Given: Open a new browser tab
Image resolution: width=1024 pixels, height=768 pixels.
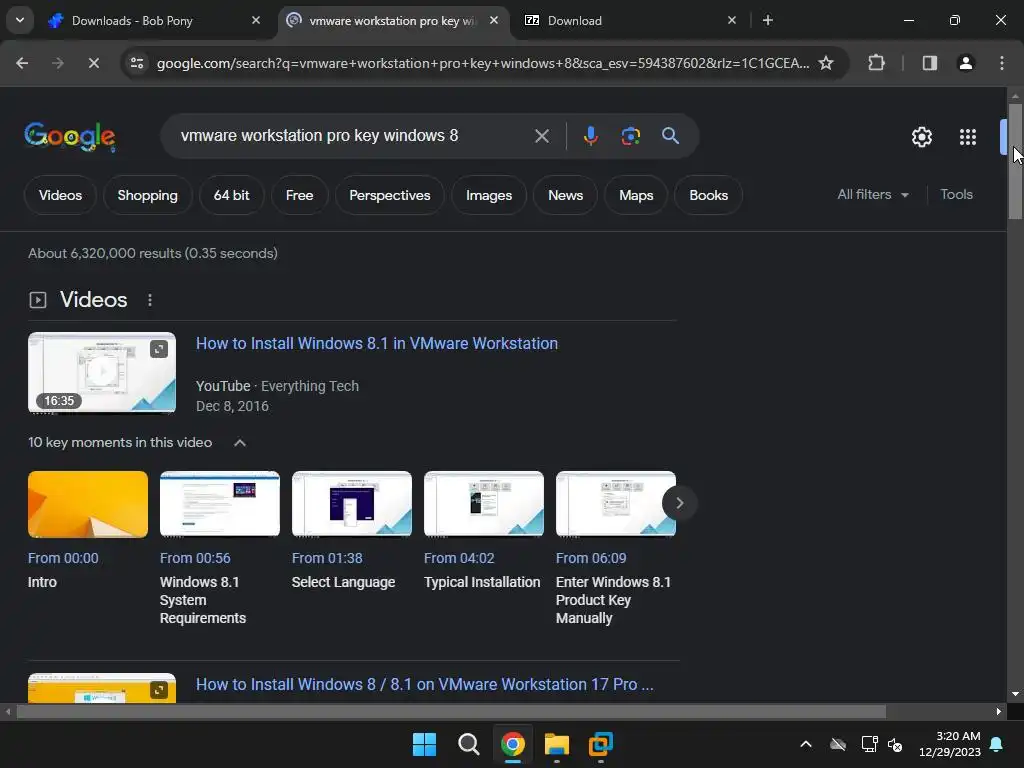Looking at the screenshot, I should pyautogui.click(x=768, y=20).
